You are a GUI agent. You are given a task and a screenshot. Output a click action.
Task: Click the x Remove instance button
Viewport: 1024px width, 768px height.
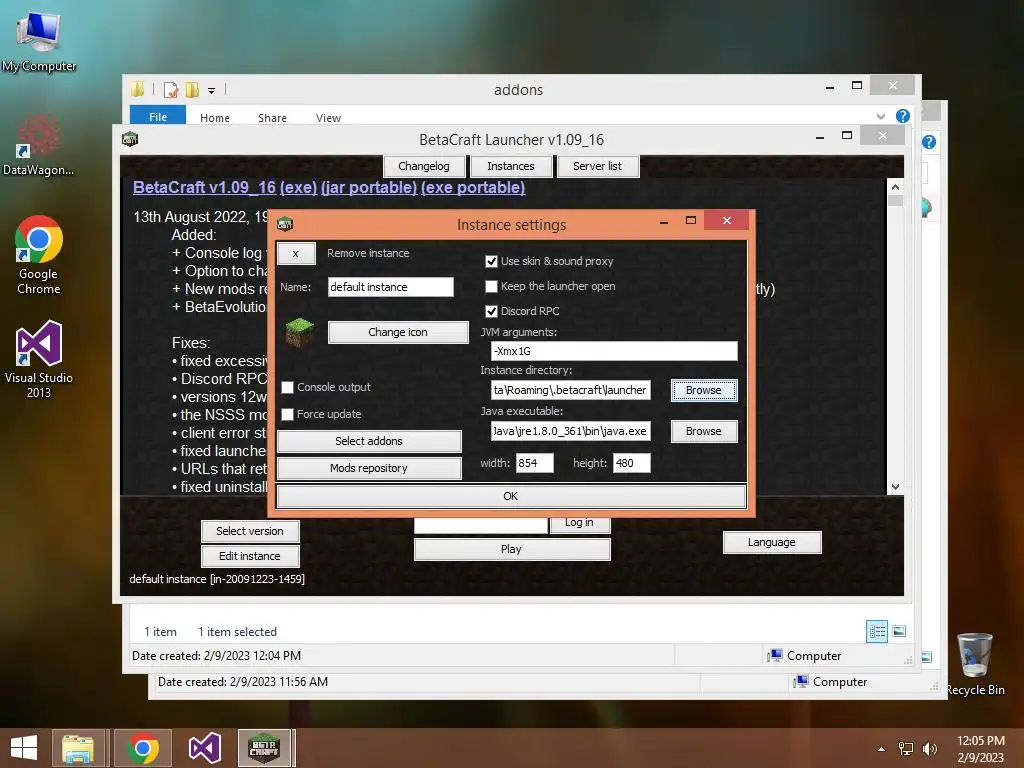pos(296,253)
